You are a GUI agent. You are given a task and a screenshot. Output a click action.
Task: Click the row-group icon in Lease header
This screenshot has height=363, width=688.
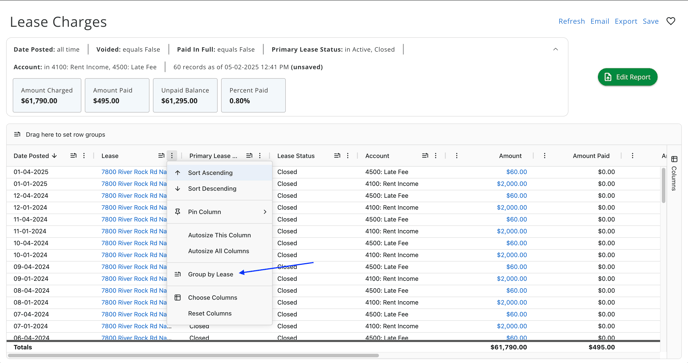[x=161, y=155]
